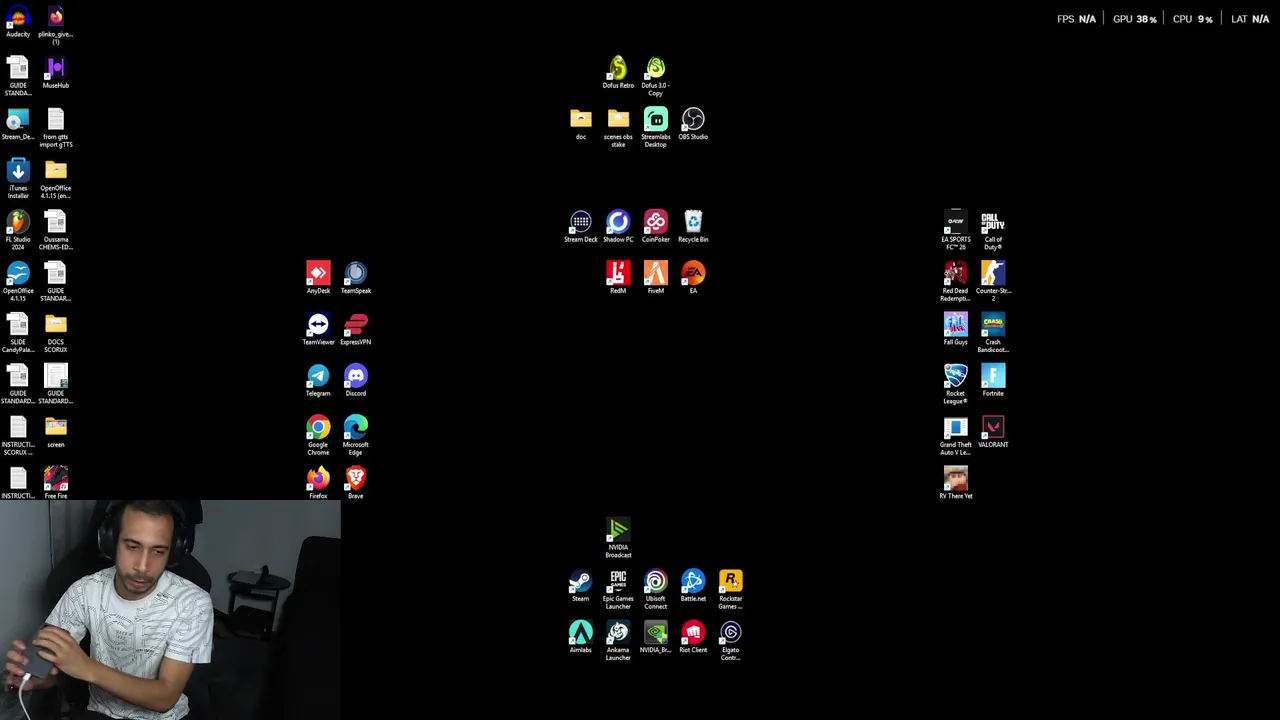Launch the Free Fire shortcut
1280x720 pixels.
pos(56,480)
